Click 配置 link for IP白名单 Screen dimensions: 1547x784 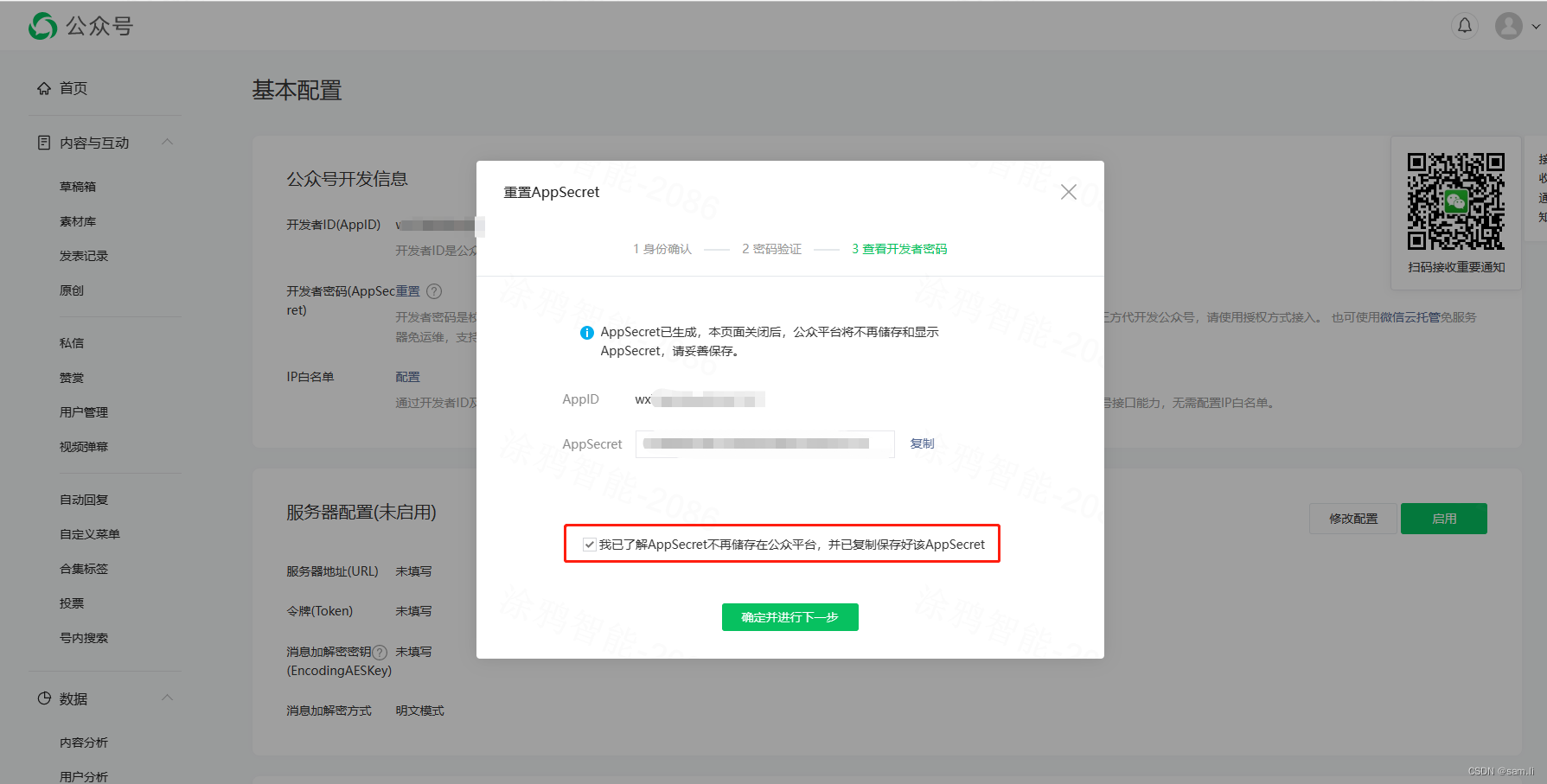click(x=407, y=377)
